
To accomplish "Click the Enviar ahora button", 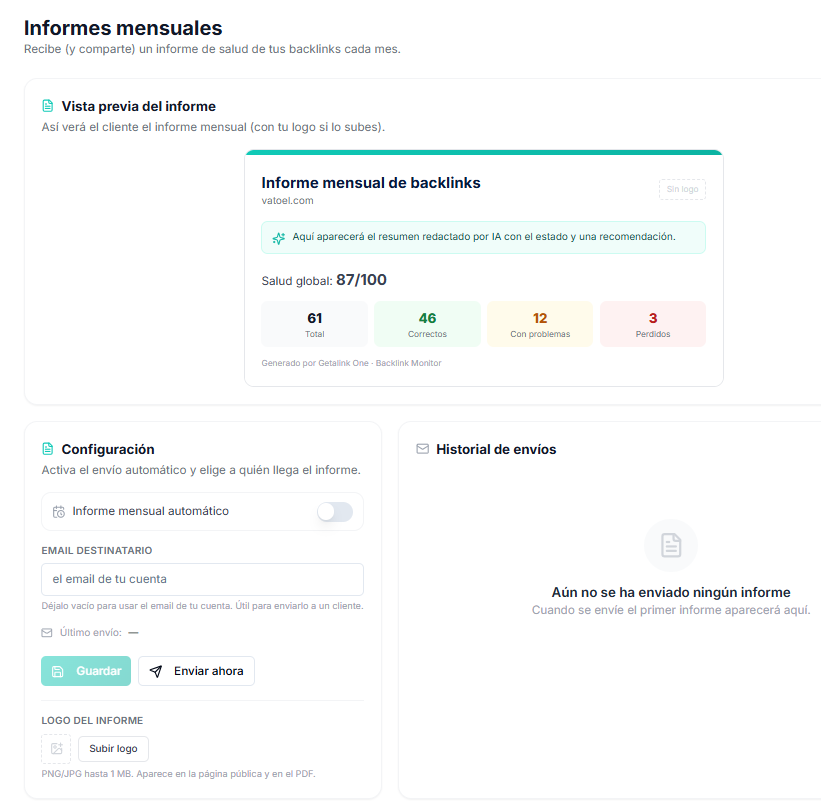I will click(196, 671).
